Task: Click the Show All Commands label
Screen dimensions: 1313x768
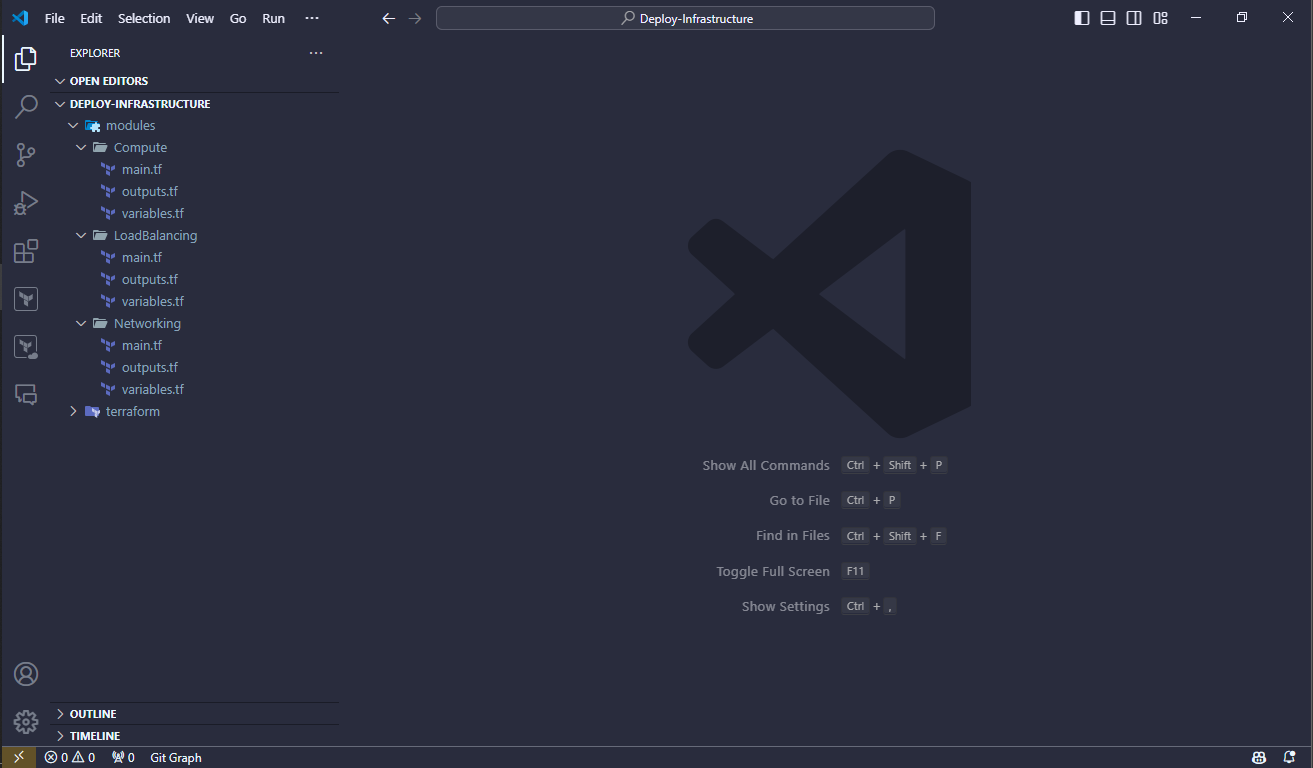Action: [766, 465]
